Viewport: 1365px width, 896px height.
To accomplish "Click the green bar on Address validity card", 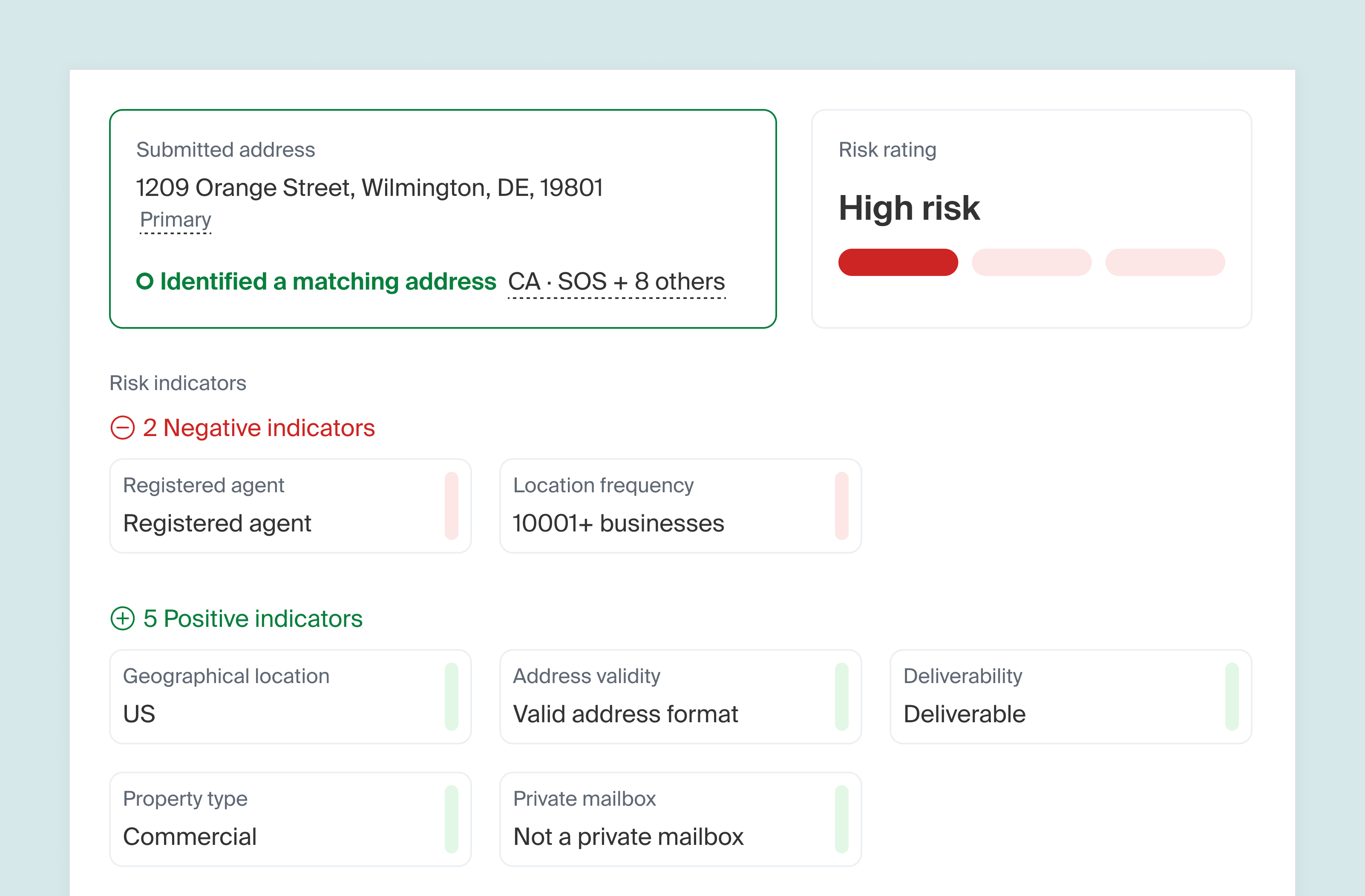I will pos(841,697).
